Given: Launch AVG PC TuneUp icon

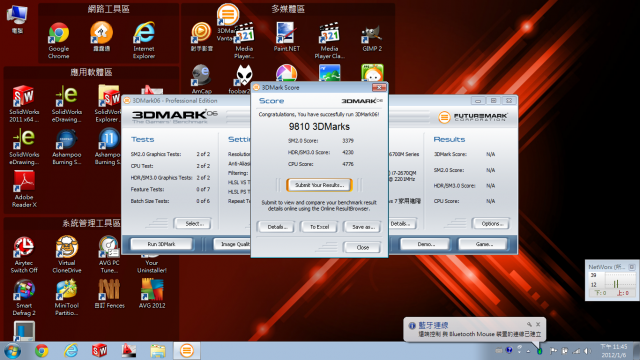Looking at the screenshot, I should point(109,255).
